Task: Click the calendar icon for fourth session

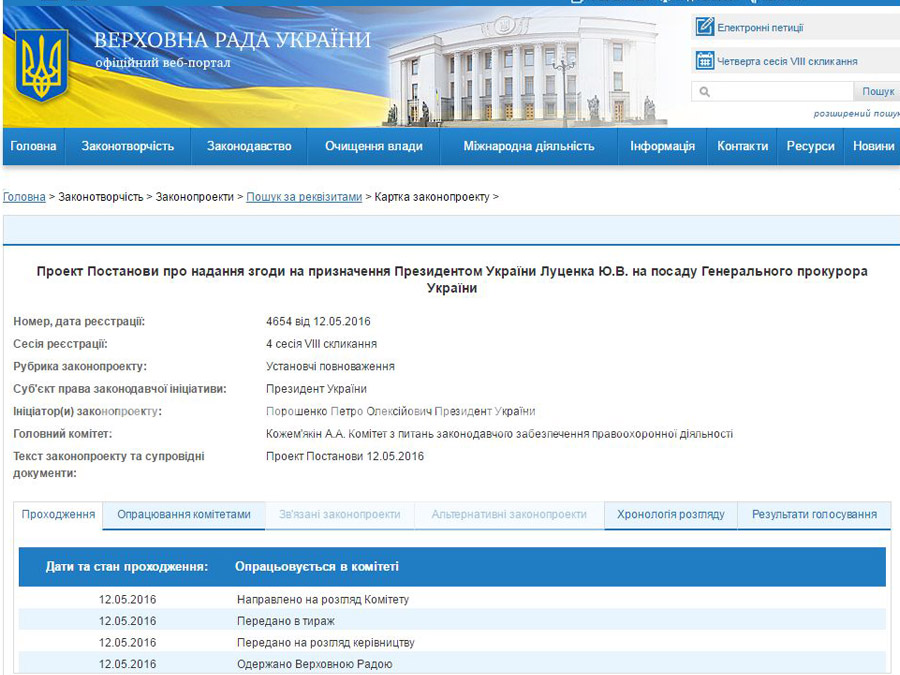Action: [x=705, y=60]
